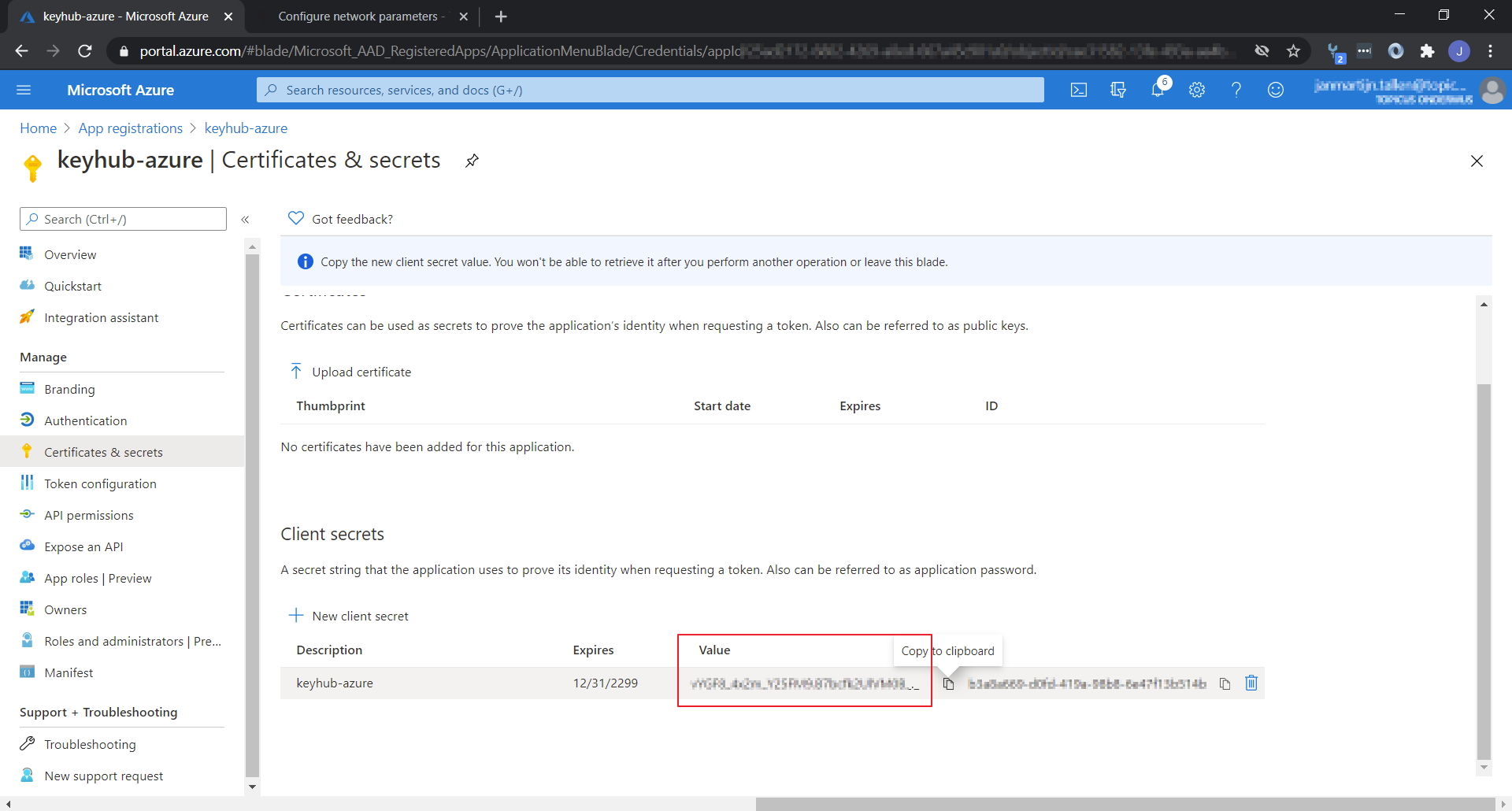Click the keyhub-azure breadcrumb link

click(x=246, y=128)
